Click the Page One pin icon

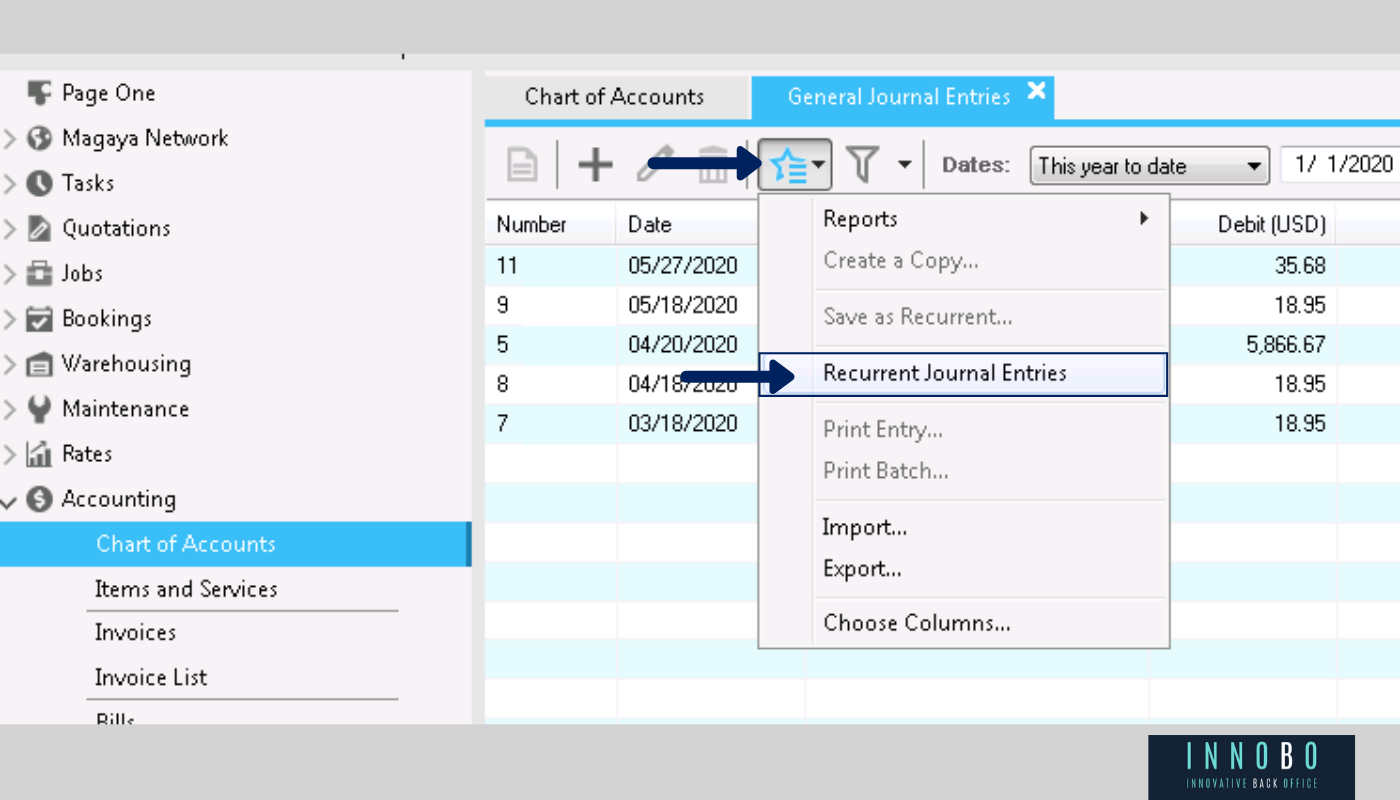[x=39, y=93]
